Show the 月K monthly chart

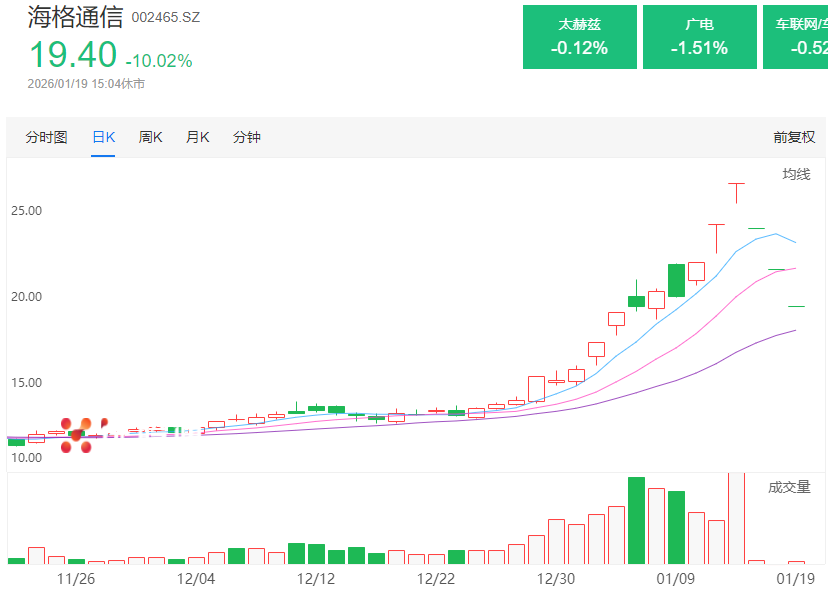click(197, 137)
